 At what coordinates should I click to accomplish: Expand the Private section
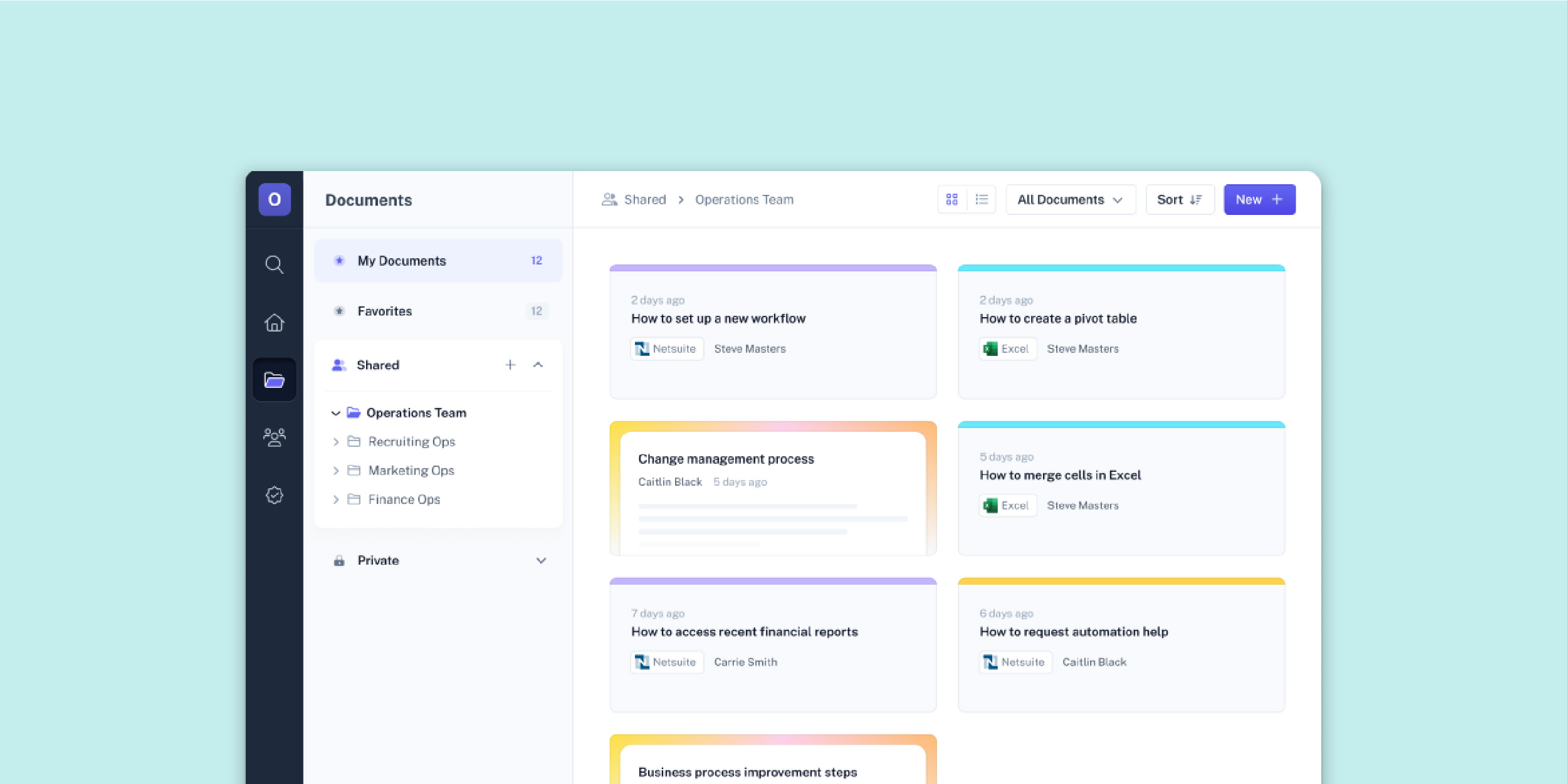coord(541,560)
